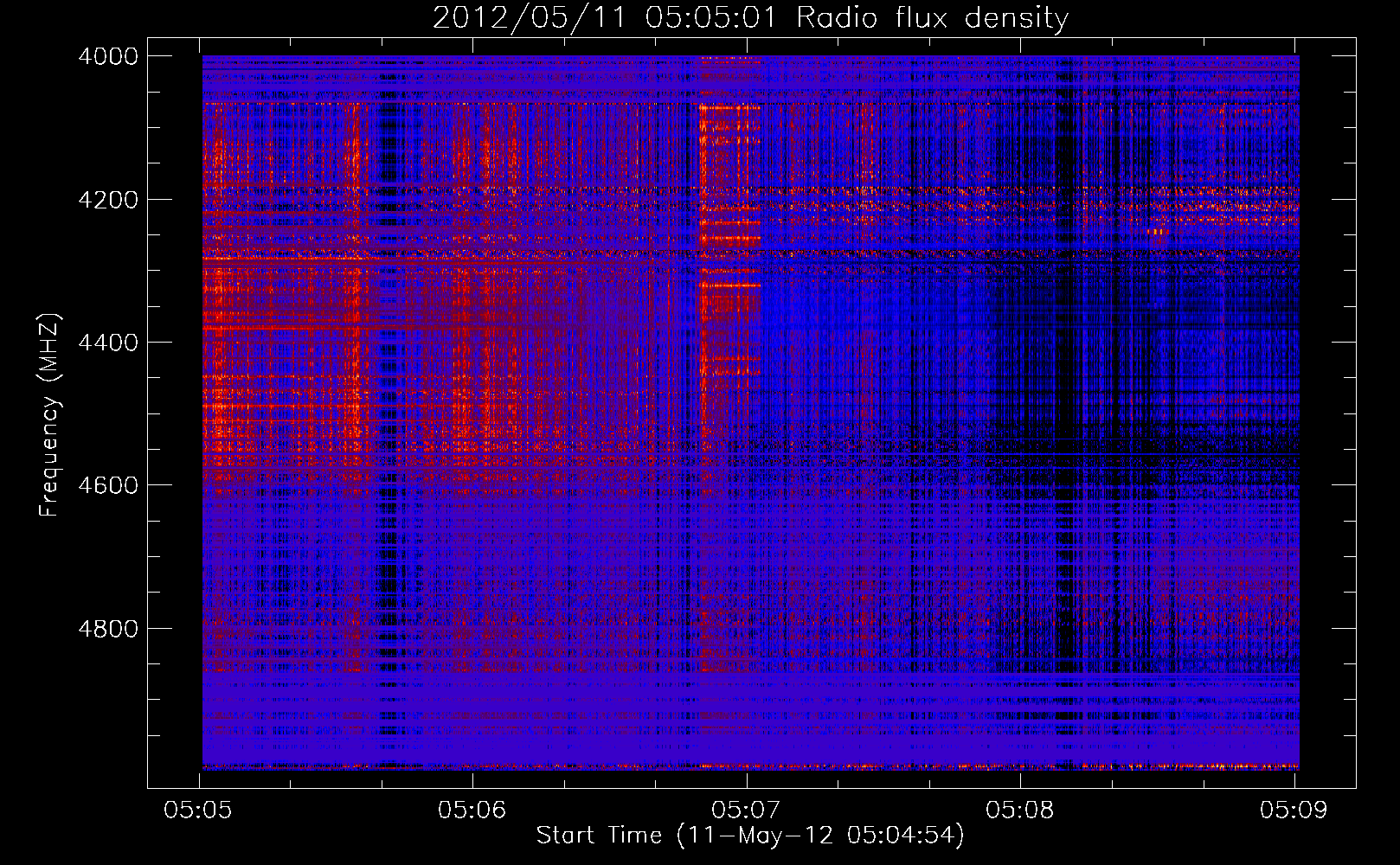Click the 4000 frequency tick label

click(x=108, y=56)
